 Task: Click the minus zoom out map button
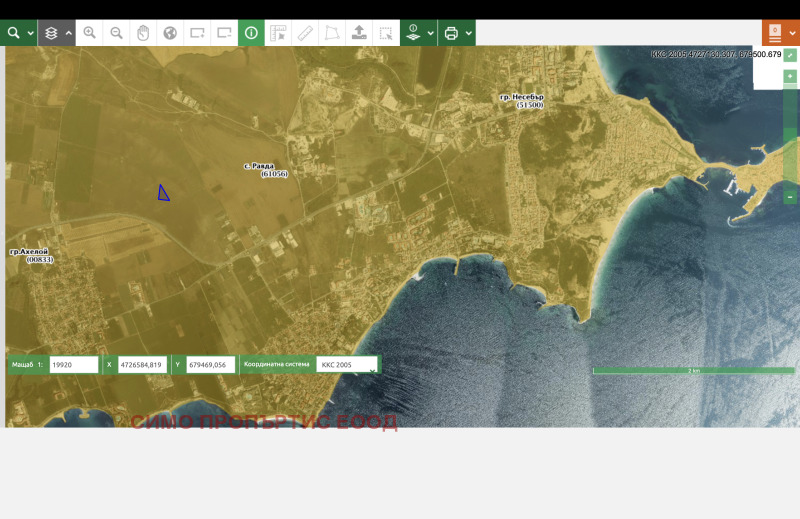click(790, 197)
